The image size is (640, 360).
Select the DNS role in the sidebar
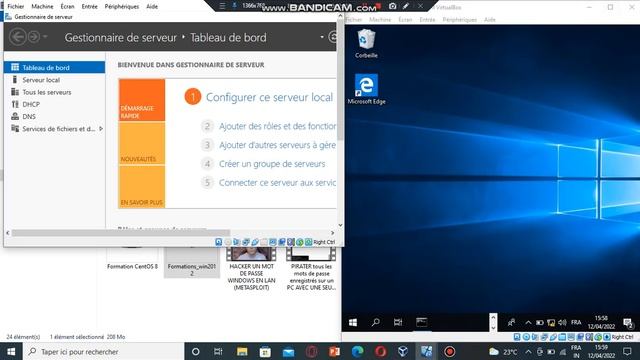[x=29, y=117]
